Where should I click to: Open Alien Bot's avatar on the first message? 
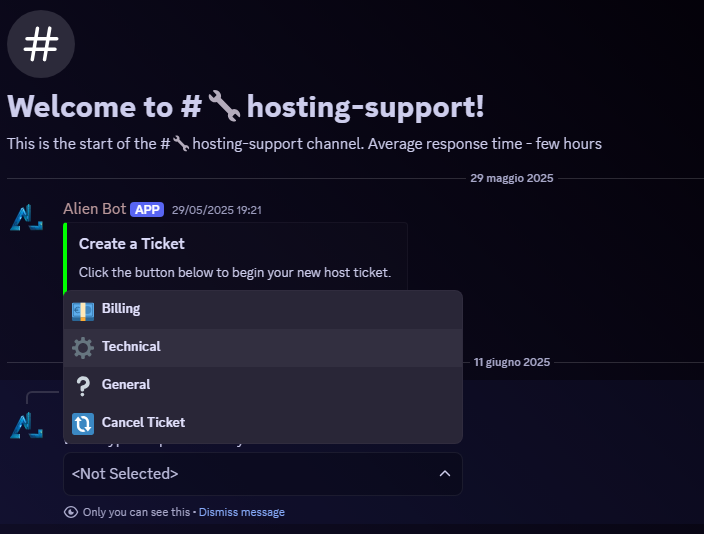pos(26,217)
